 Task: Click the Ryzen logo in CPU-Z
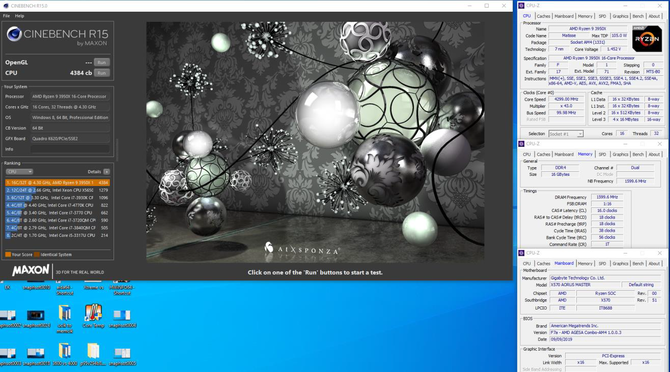click(647, 39)
